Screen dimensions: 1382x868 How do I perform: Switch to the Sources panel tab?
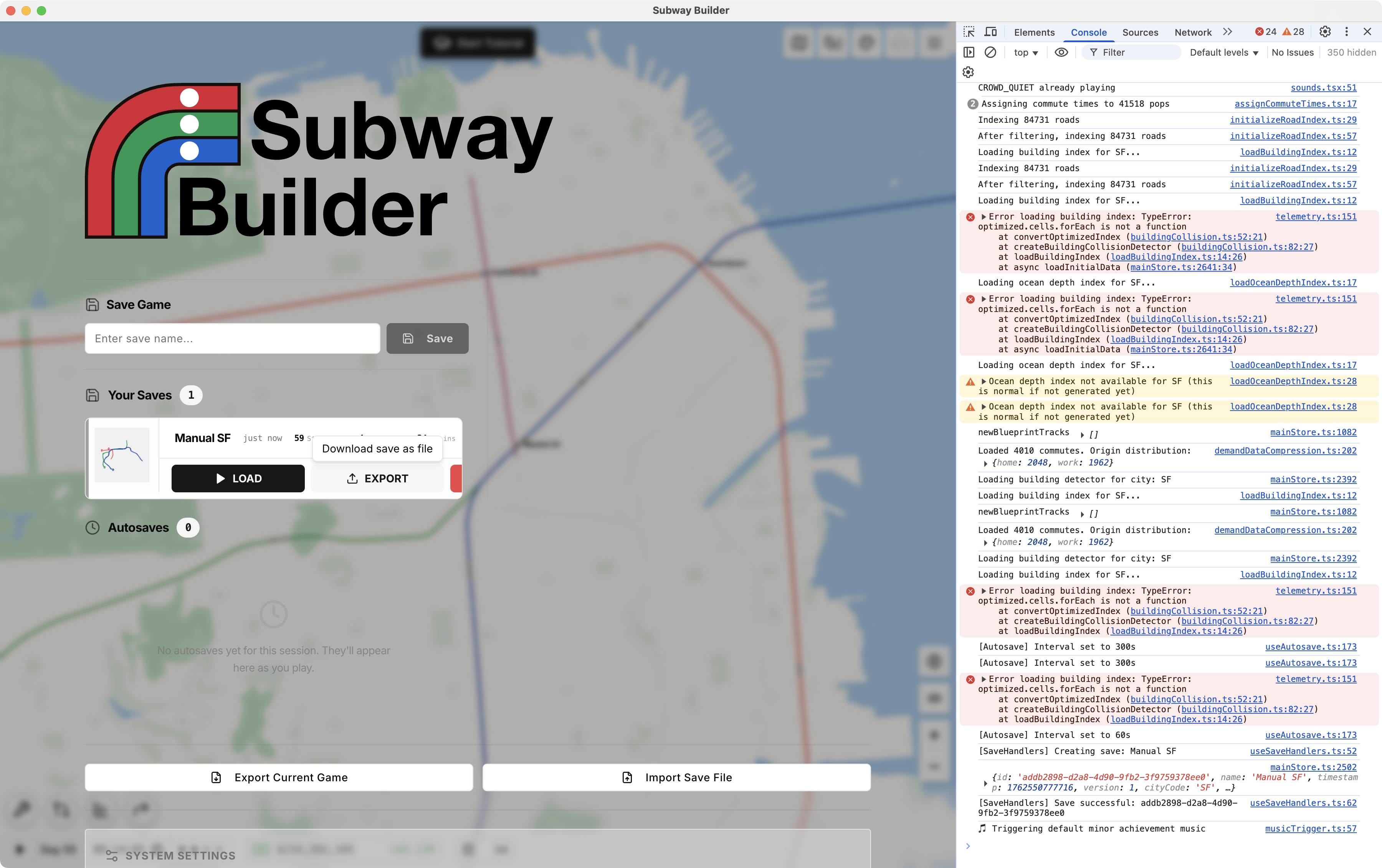(x=1141, y=32)
